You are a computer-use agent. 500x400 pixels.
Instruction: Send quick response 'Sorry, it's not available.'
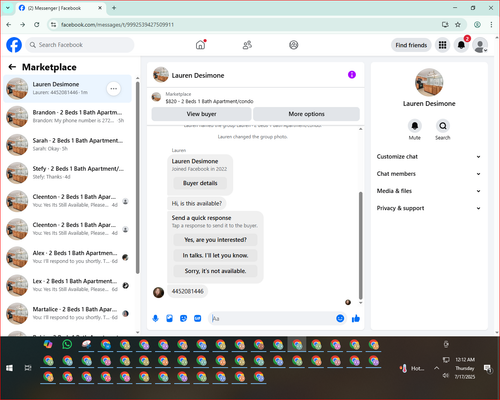point(215,271)
